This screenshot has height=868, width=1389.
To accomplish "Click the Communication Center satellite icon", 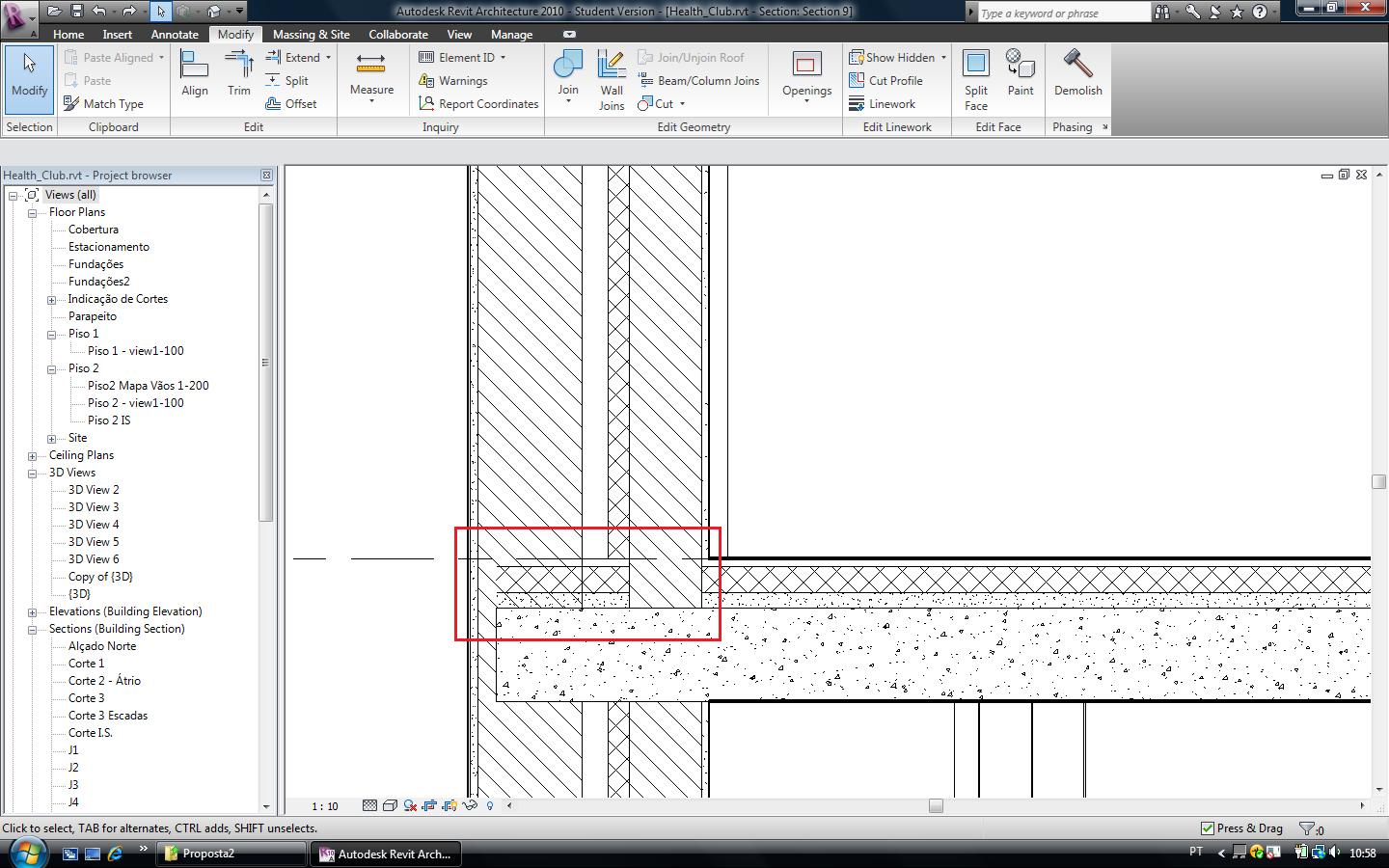I will pyautogui.click(x=1215, y=12).
